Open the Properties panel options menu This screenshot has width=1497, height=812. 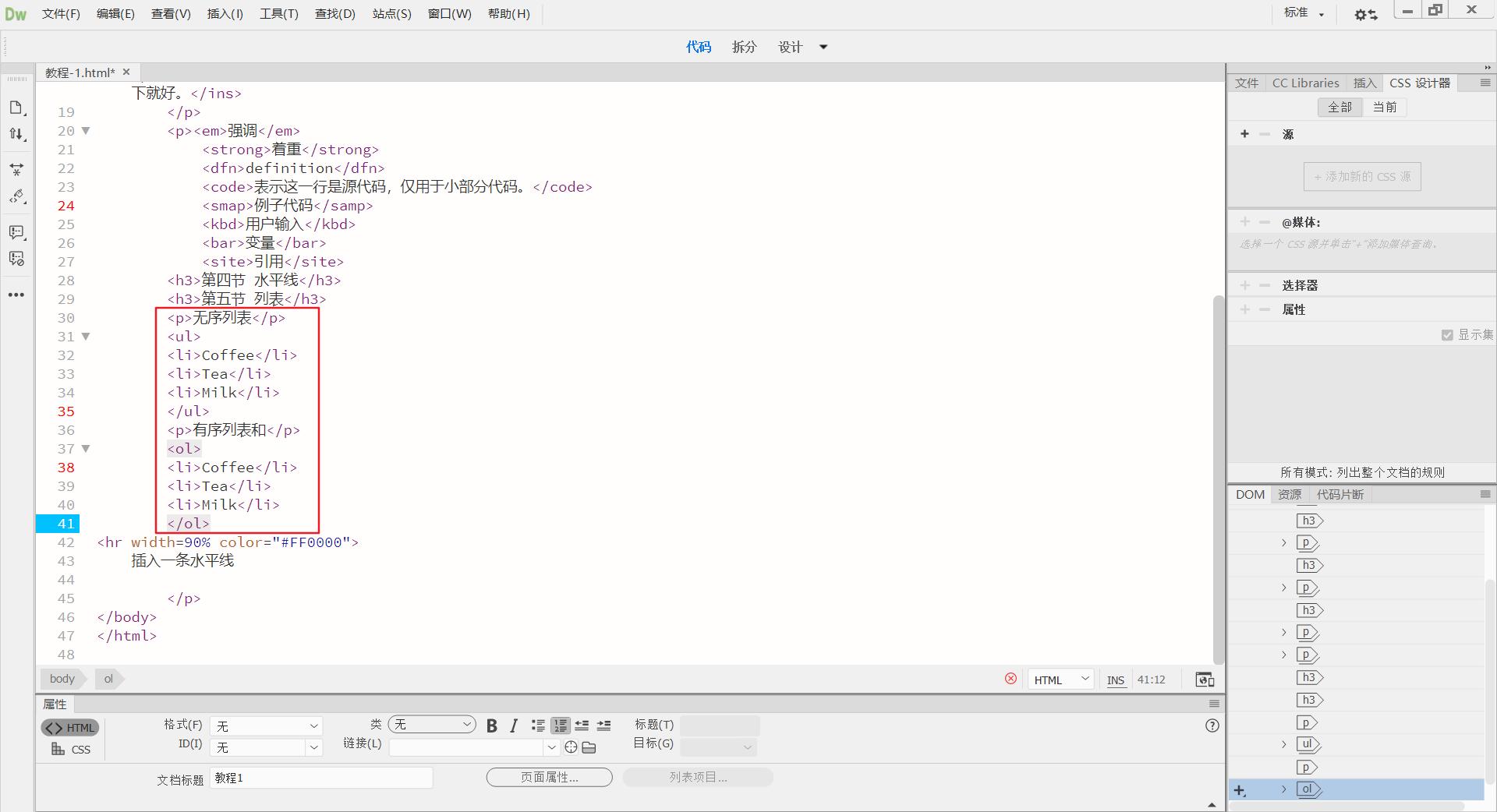[1214, 704]
